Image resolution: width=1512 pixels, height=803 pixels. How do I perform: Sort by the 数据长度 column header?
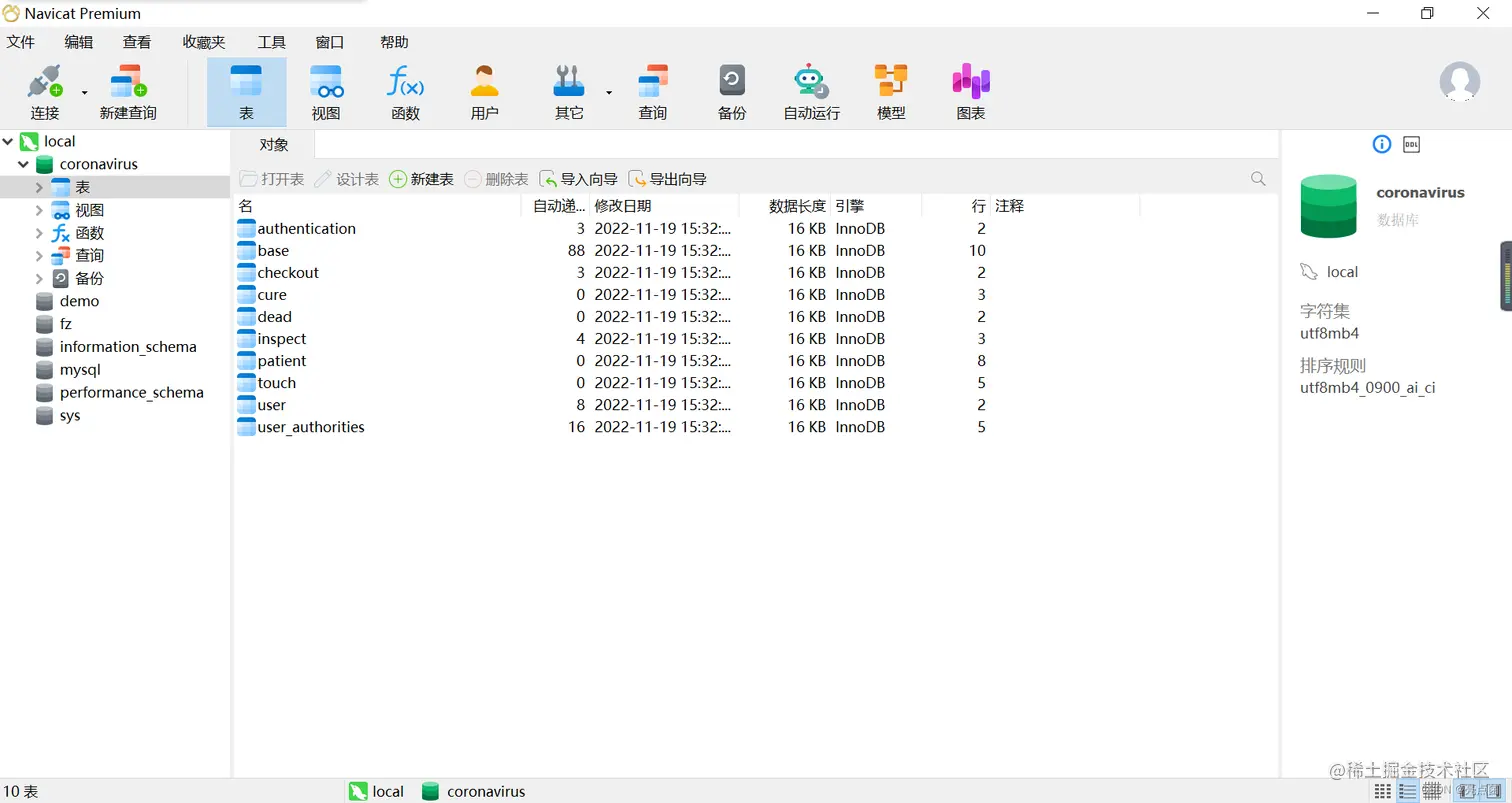785,206
